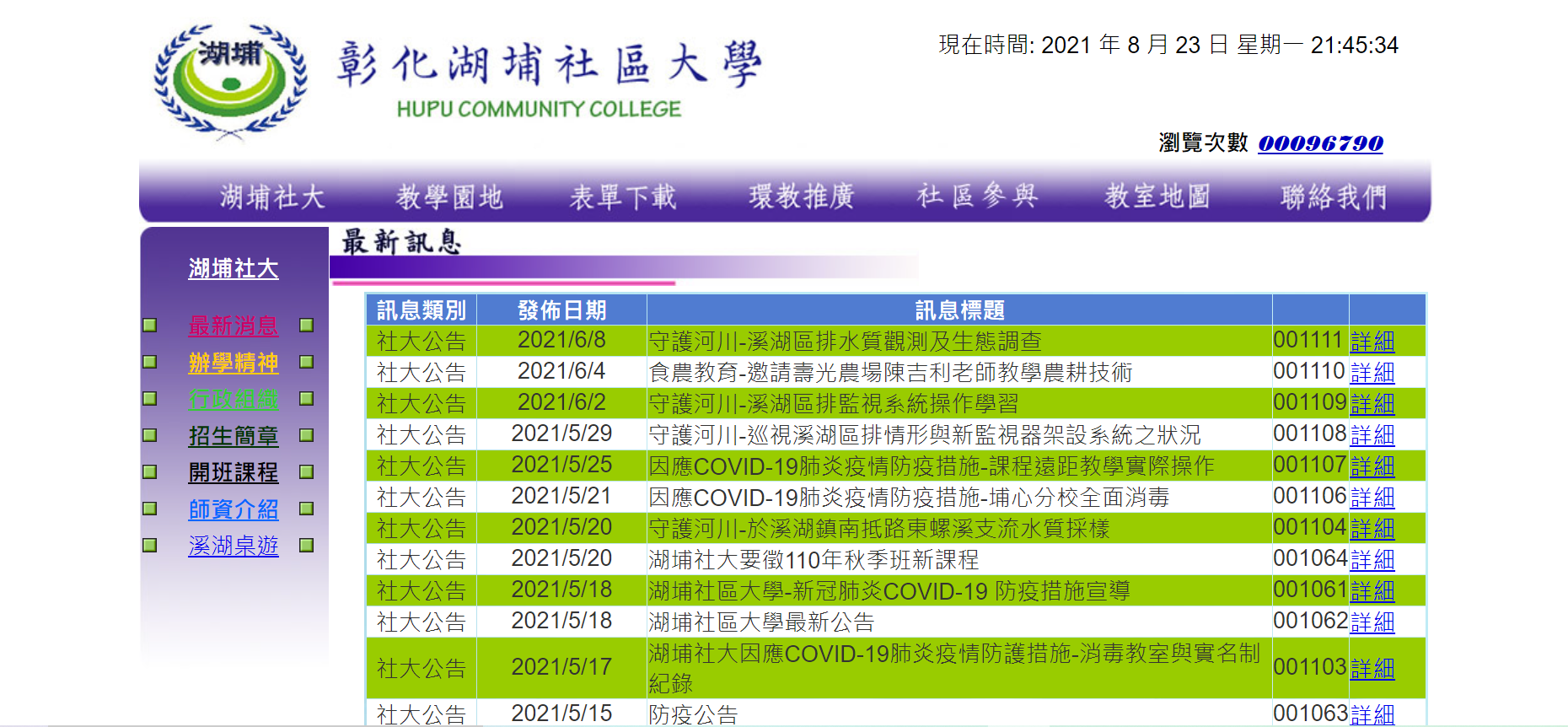Open the 行政組織 sidebar link

tap(233, 399)
